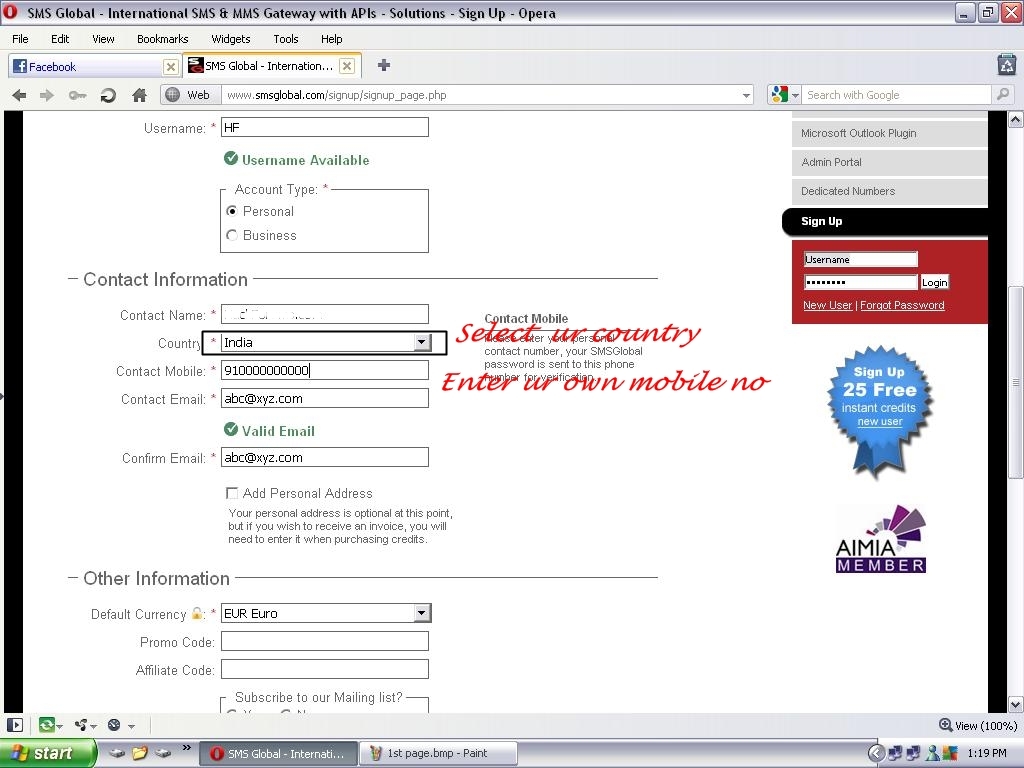Select the Personal account type
The image size is (1024, 768).
tap(232, 212)
